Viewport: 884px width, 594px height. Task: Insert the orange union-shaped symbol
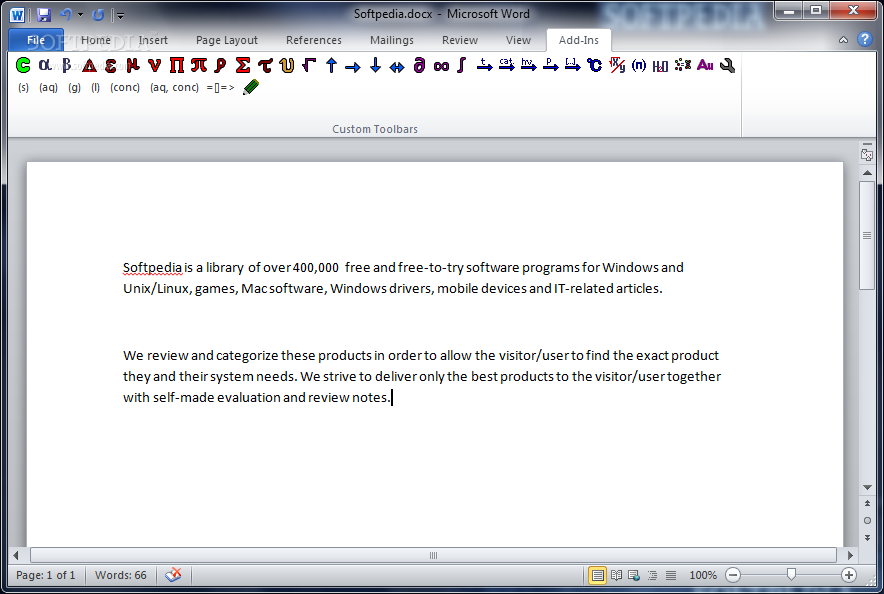(287, 65)
